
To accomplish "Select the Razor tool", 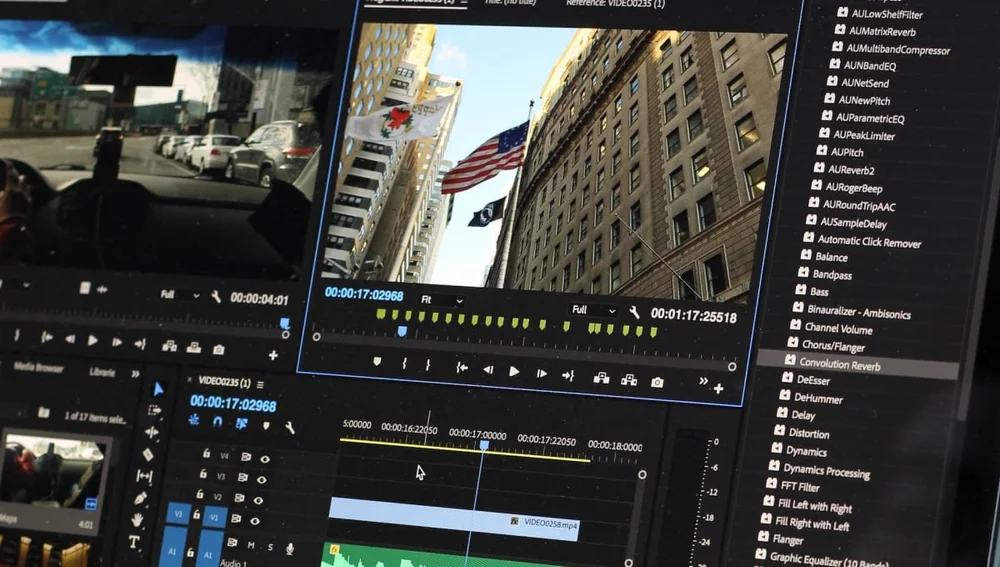I will pos(148,454).
